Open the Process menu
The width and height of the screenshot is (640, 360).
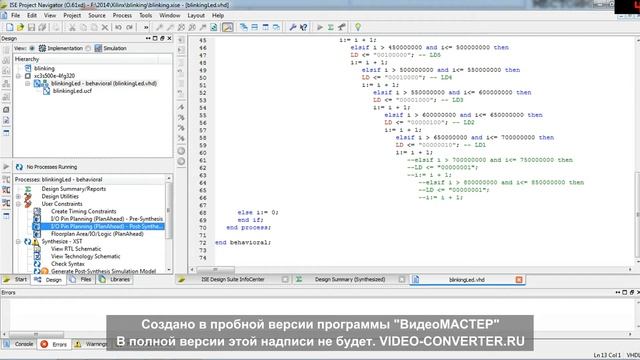click(122, 16)
